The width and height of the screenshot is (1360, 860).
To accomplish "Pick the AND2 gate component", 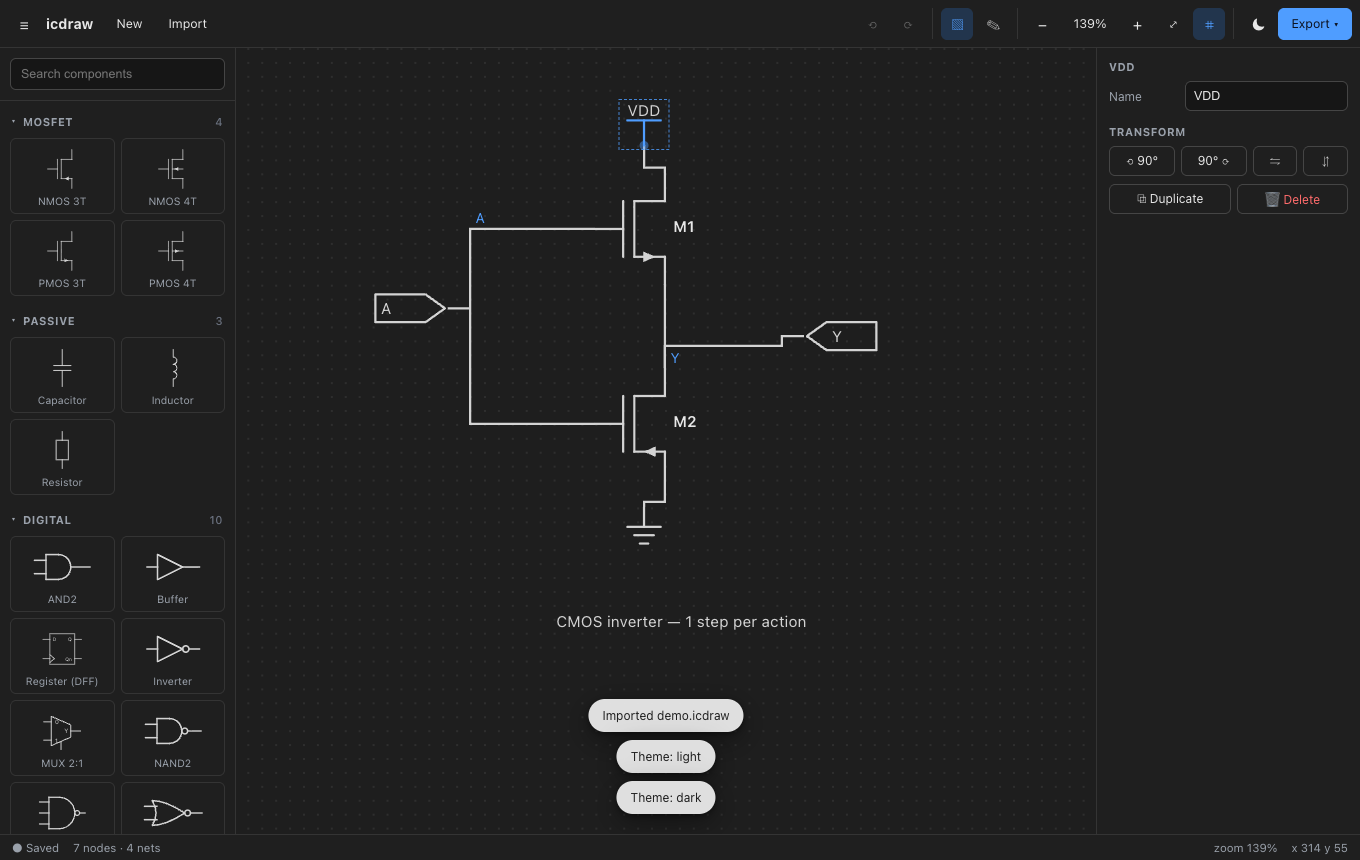I will [62, 574].
